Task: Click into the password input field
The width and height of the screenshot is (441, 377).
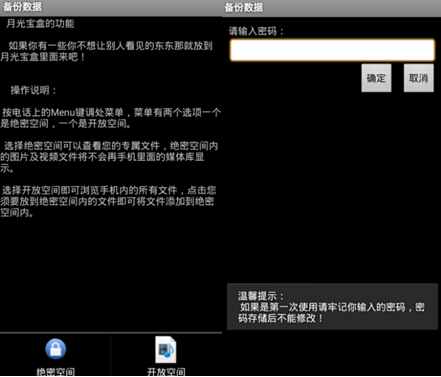Action: click(x=332, y=50)
